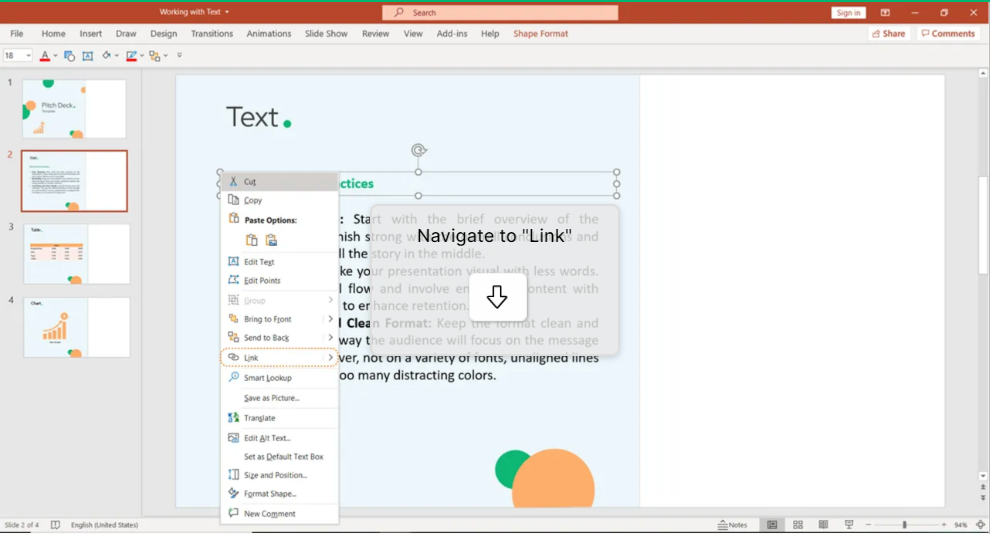This screenshot has height=534, width=990.
Task: Open Reading View from status bar
Action: coord(823,525)
